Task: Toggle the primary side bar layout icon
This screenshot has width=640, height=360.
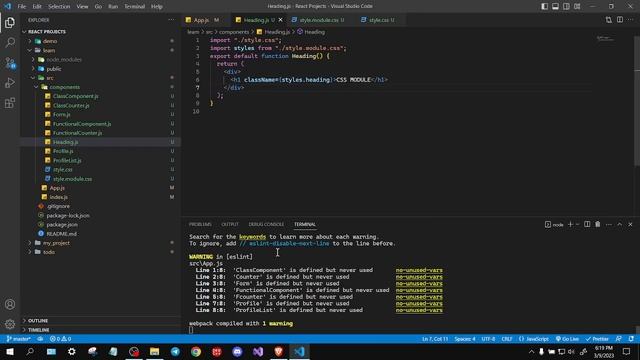Action: 544,6
